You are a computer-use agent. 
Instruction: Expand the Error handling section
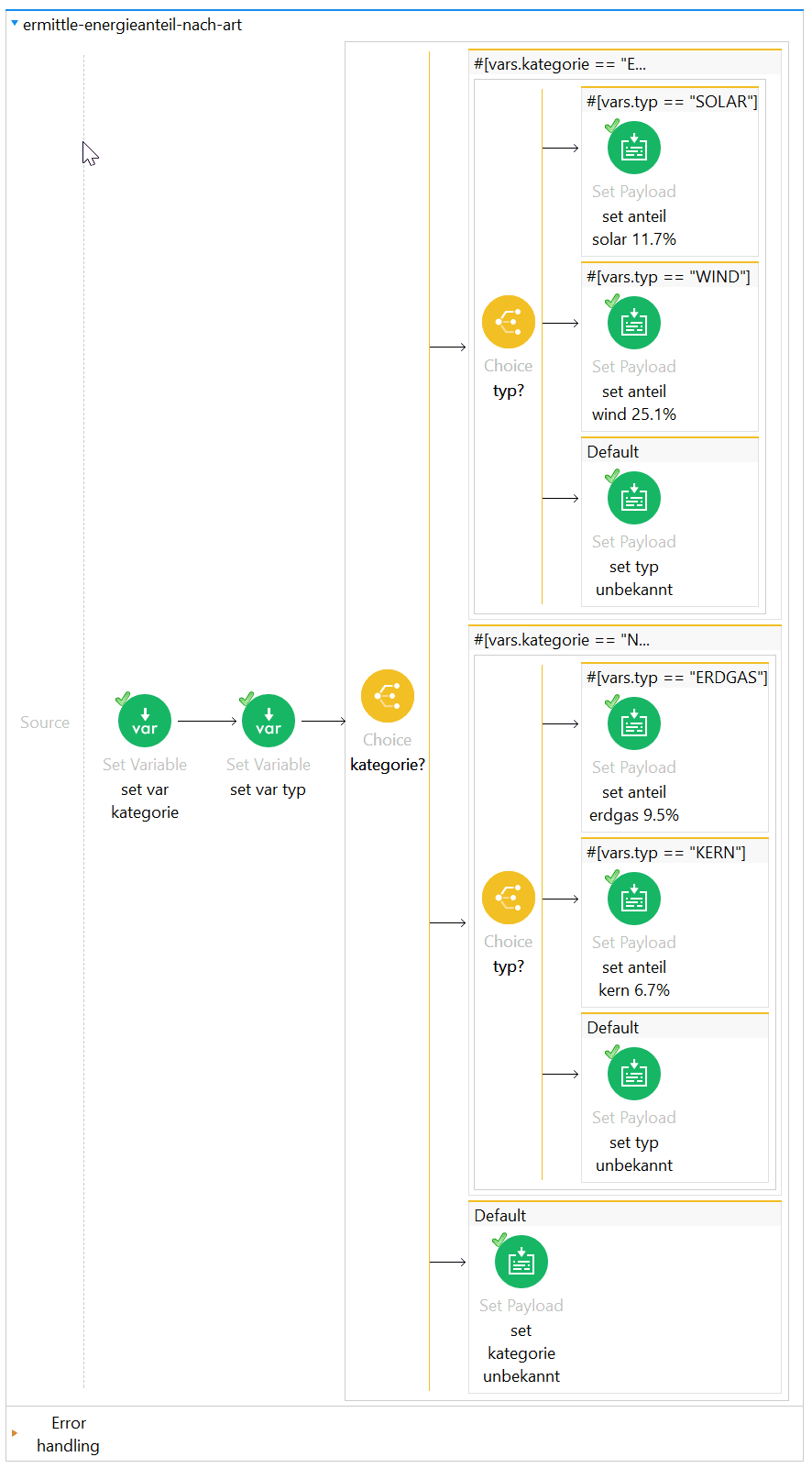[15, 1433]
